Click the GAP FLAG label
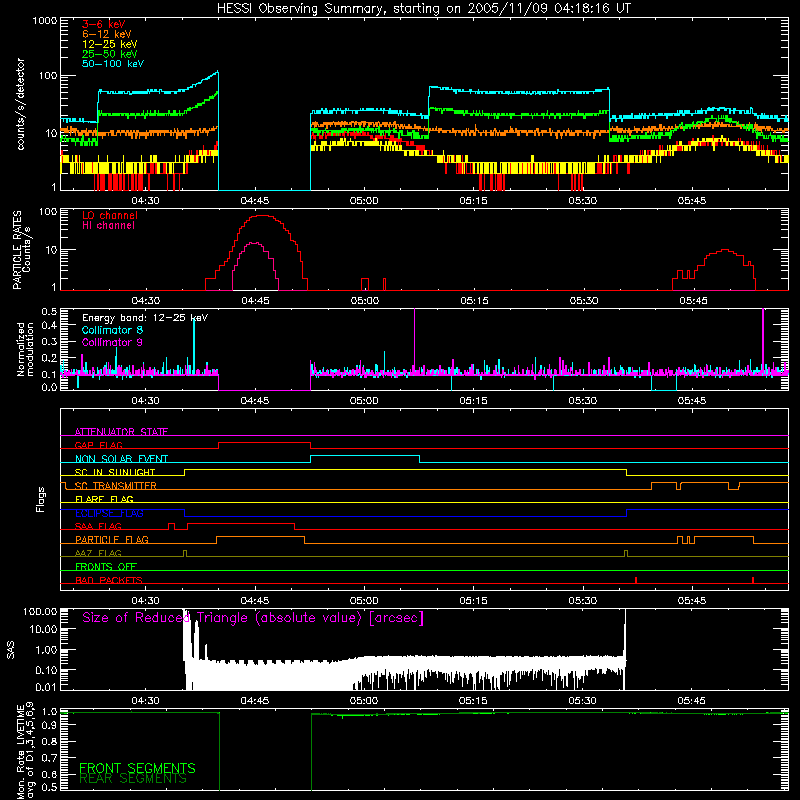The image size is (800, 800). click(x=99, y=445)
